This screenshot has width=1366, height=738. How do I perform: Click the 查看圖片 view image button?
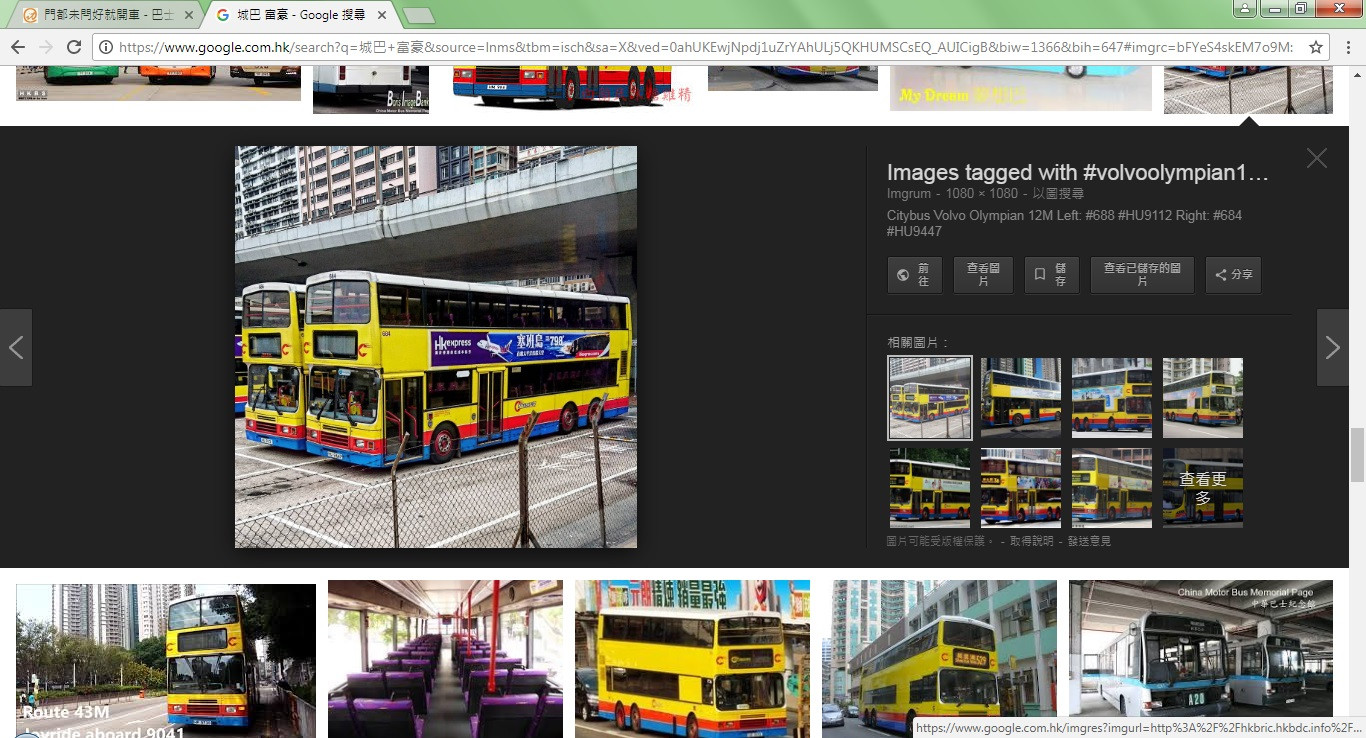pos(983,275)
